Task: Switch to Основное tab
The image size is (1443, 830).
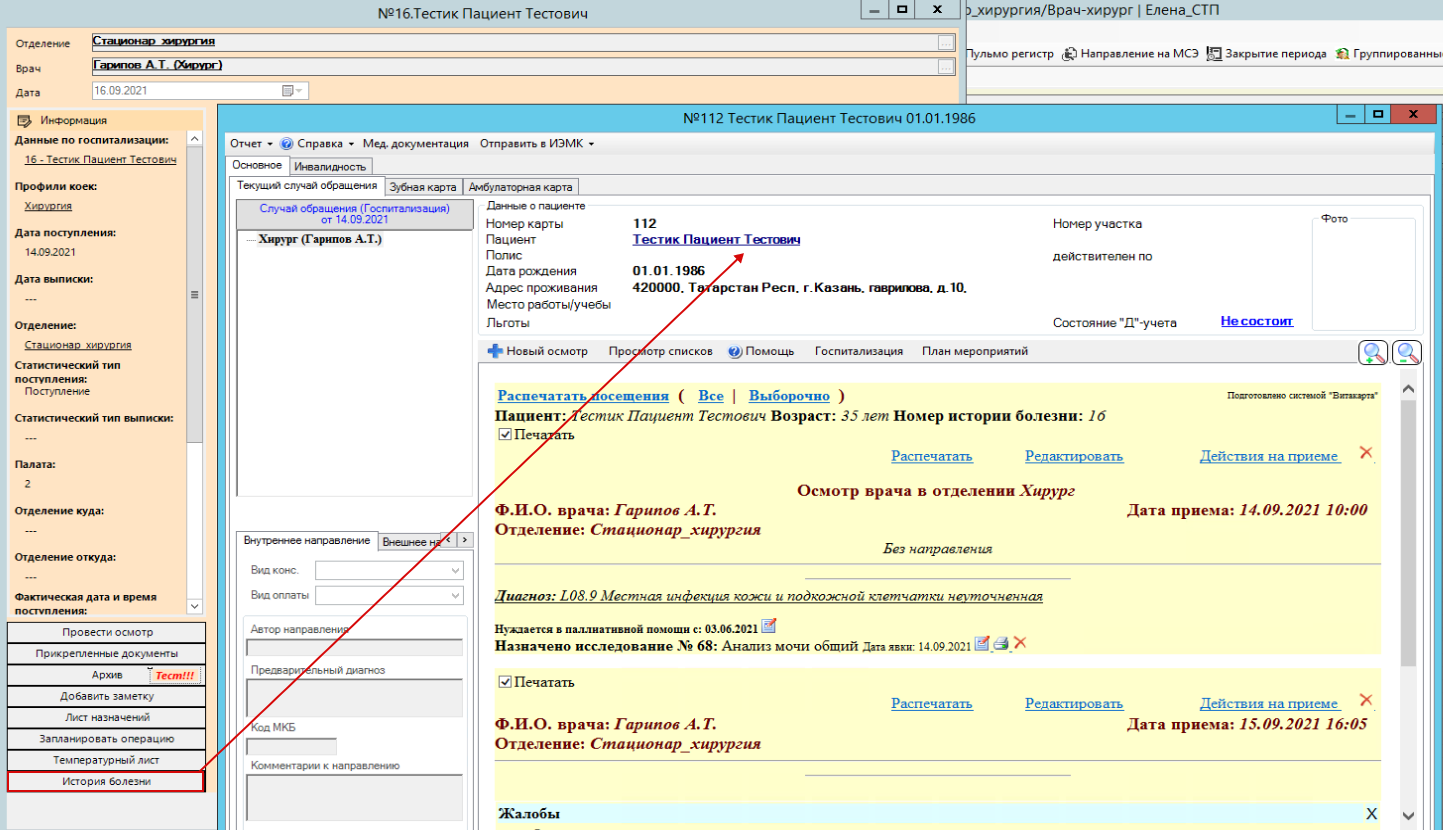Action: coord(257,165)
